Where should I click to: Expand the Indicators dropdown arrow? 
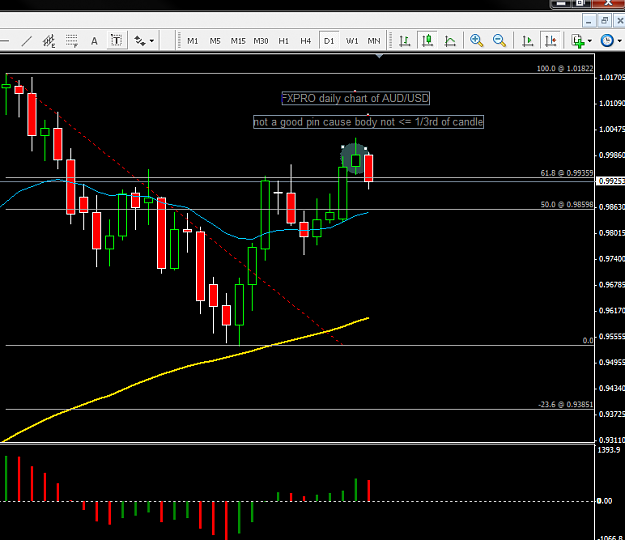point(590,41)
